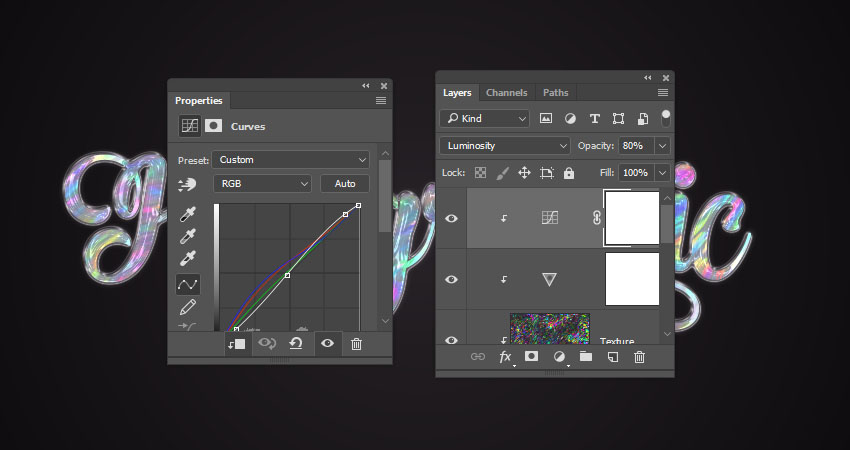Switch to the Paths tab
850x450 pixels.
(555, 93)
